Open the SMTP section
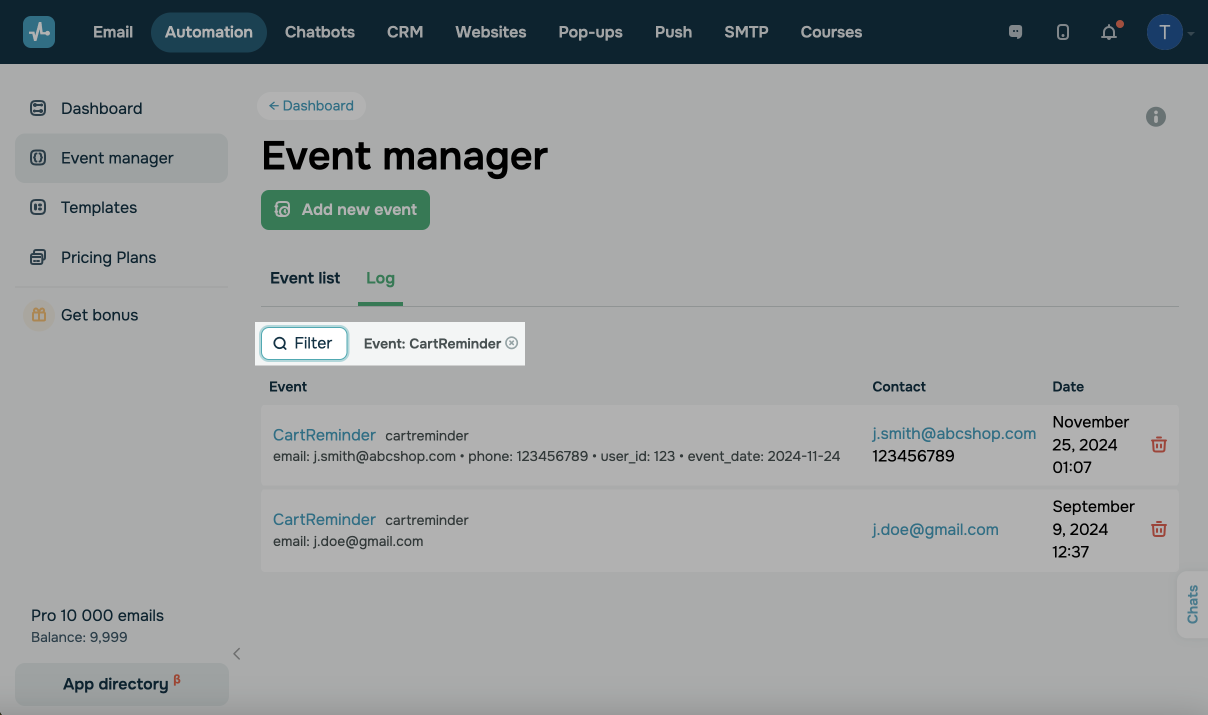 tap(747, 32)
